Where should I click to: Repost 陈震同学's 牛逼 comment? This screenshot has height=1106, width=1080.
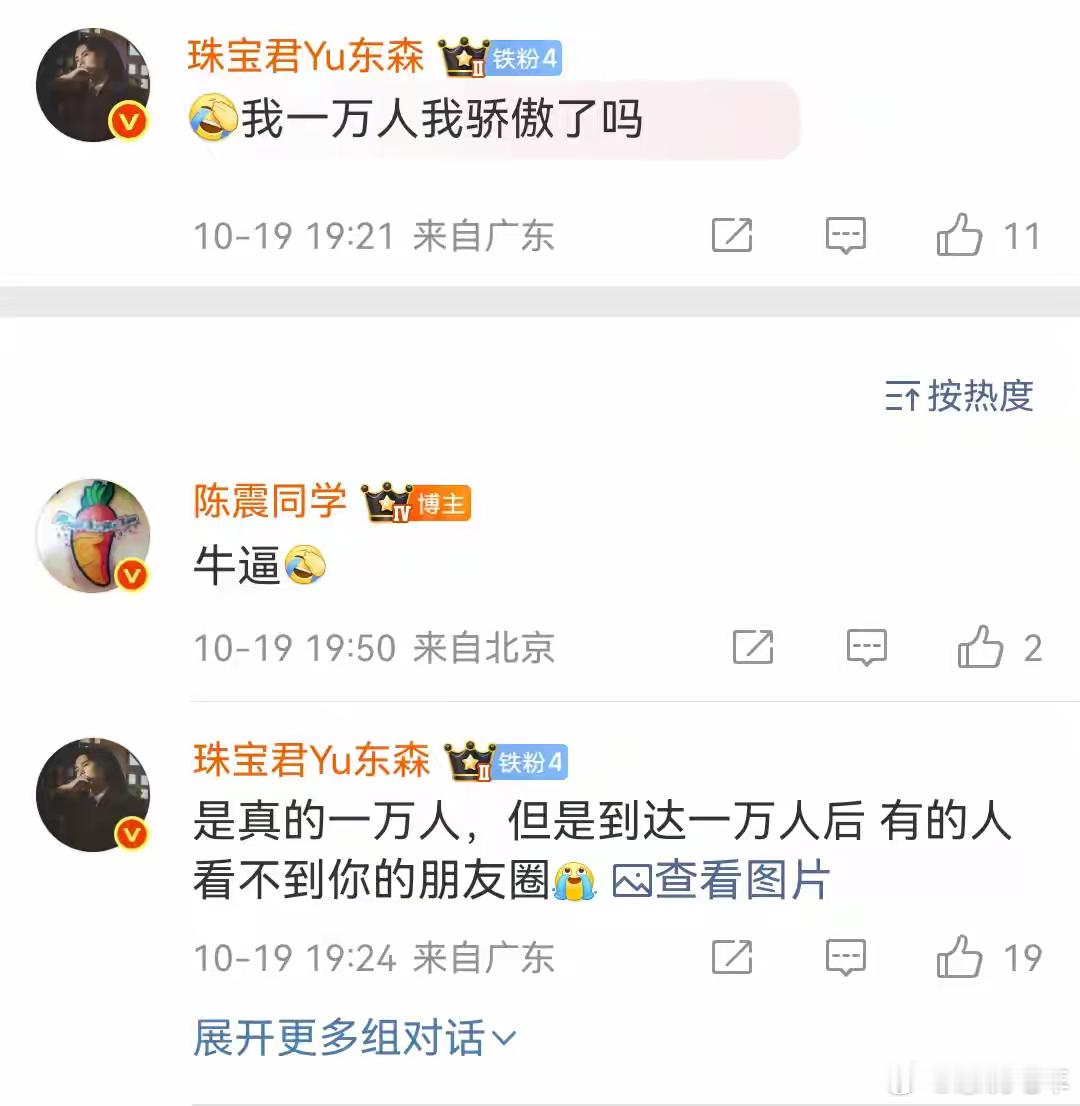[753, 647]
